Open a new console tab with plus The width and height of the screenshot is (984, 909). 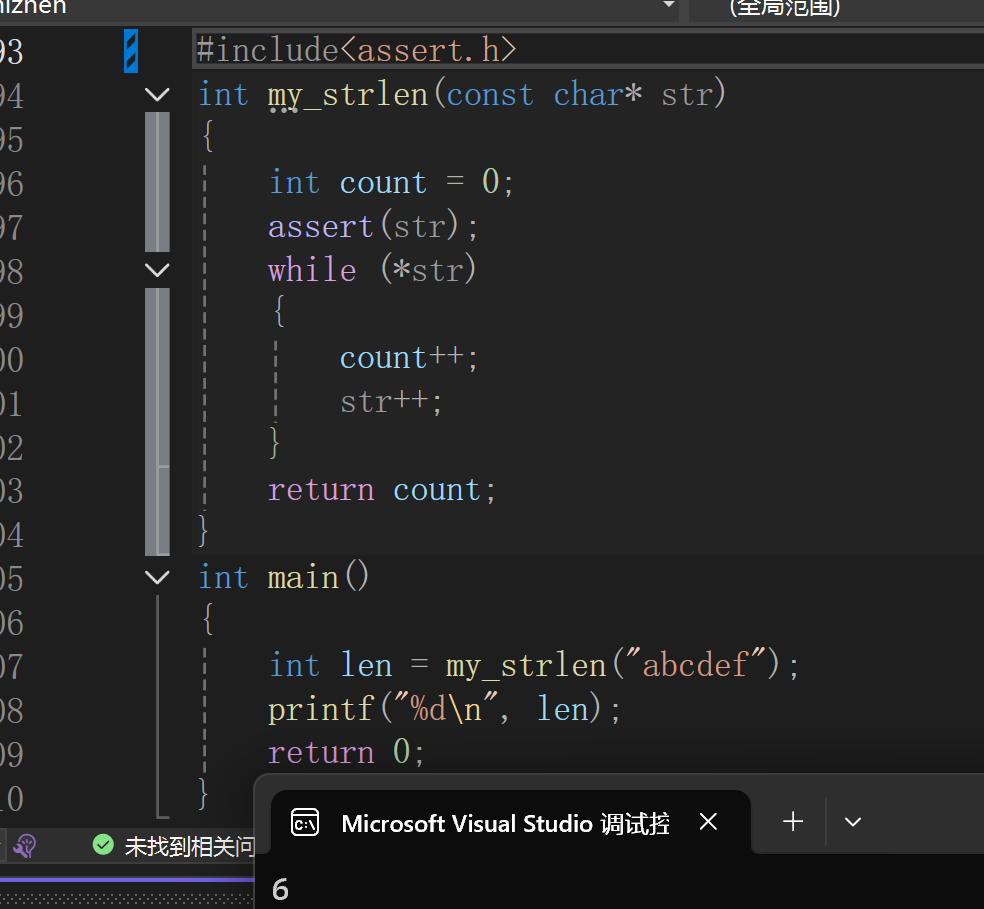793,821
